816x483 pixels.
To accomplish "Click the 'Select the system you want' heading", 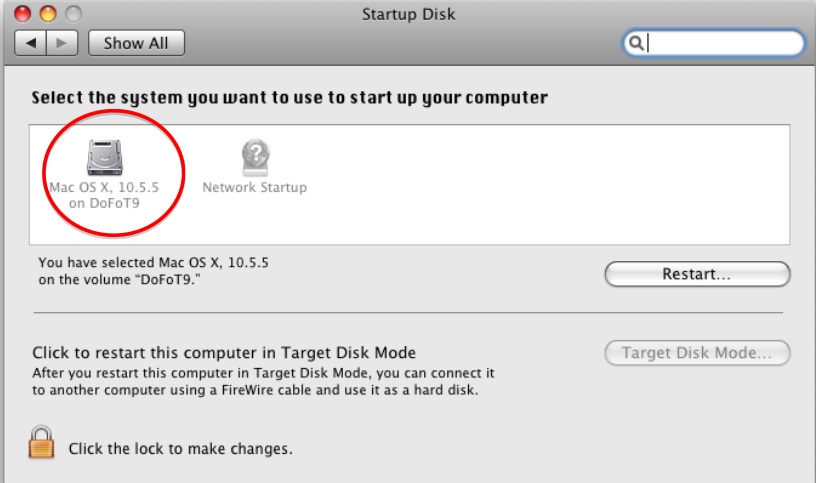I will (289, 98).
